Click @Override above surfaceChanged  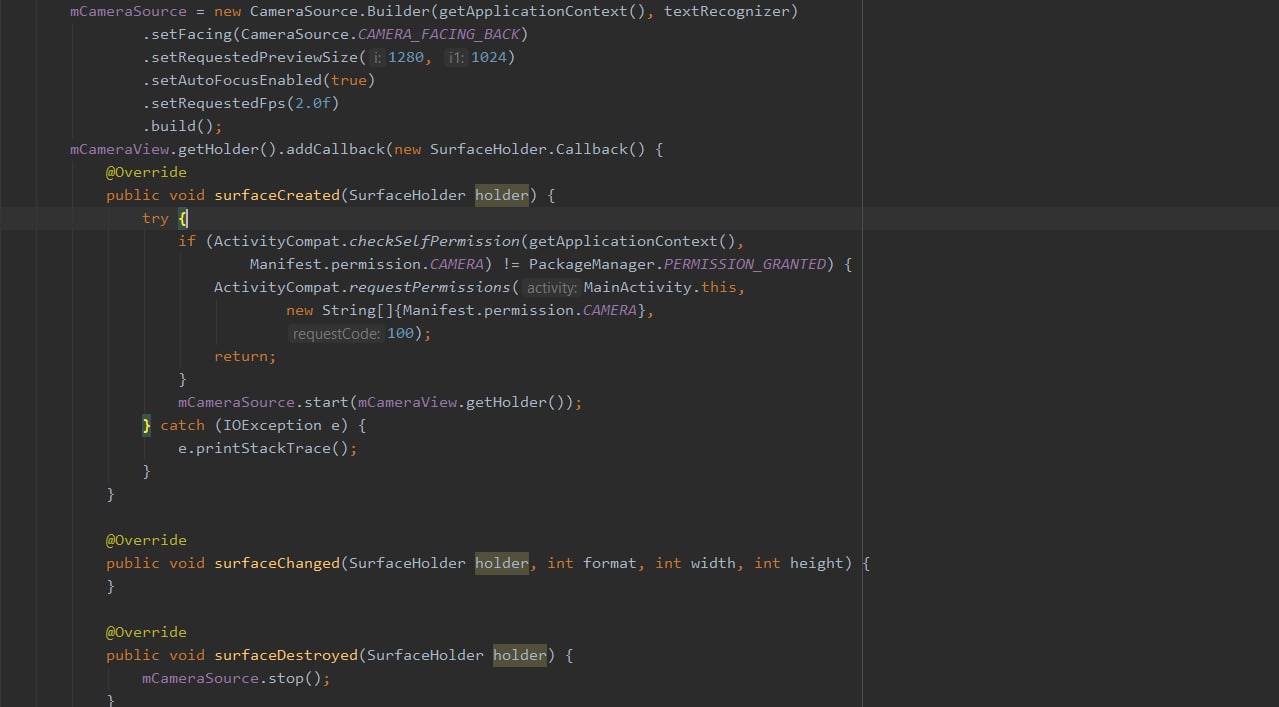pyautogui.click(x=146, y=540)
